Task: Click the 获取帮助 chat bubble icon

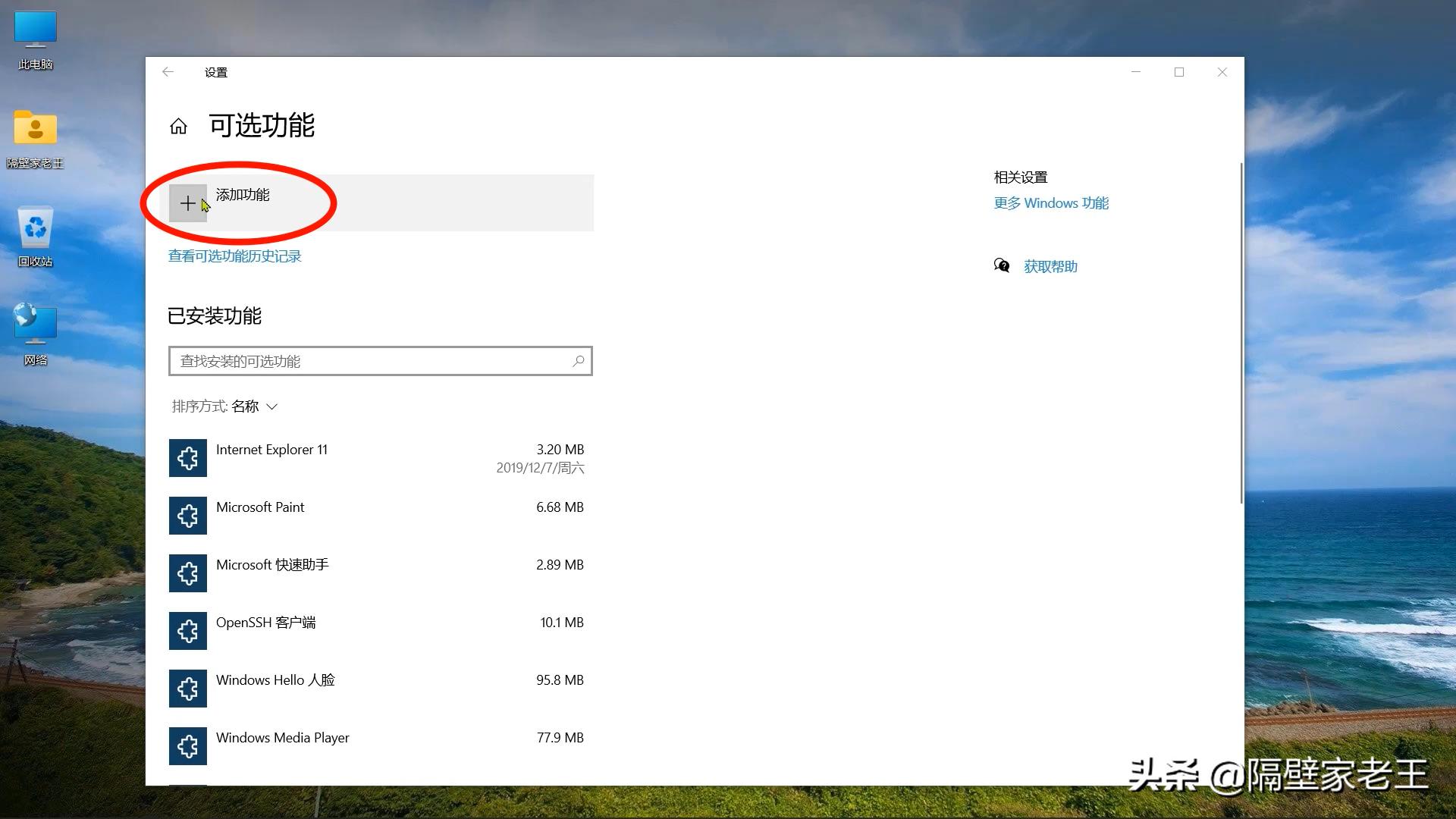Action: coord(1002,265)
